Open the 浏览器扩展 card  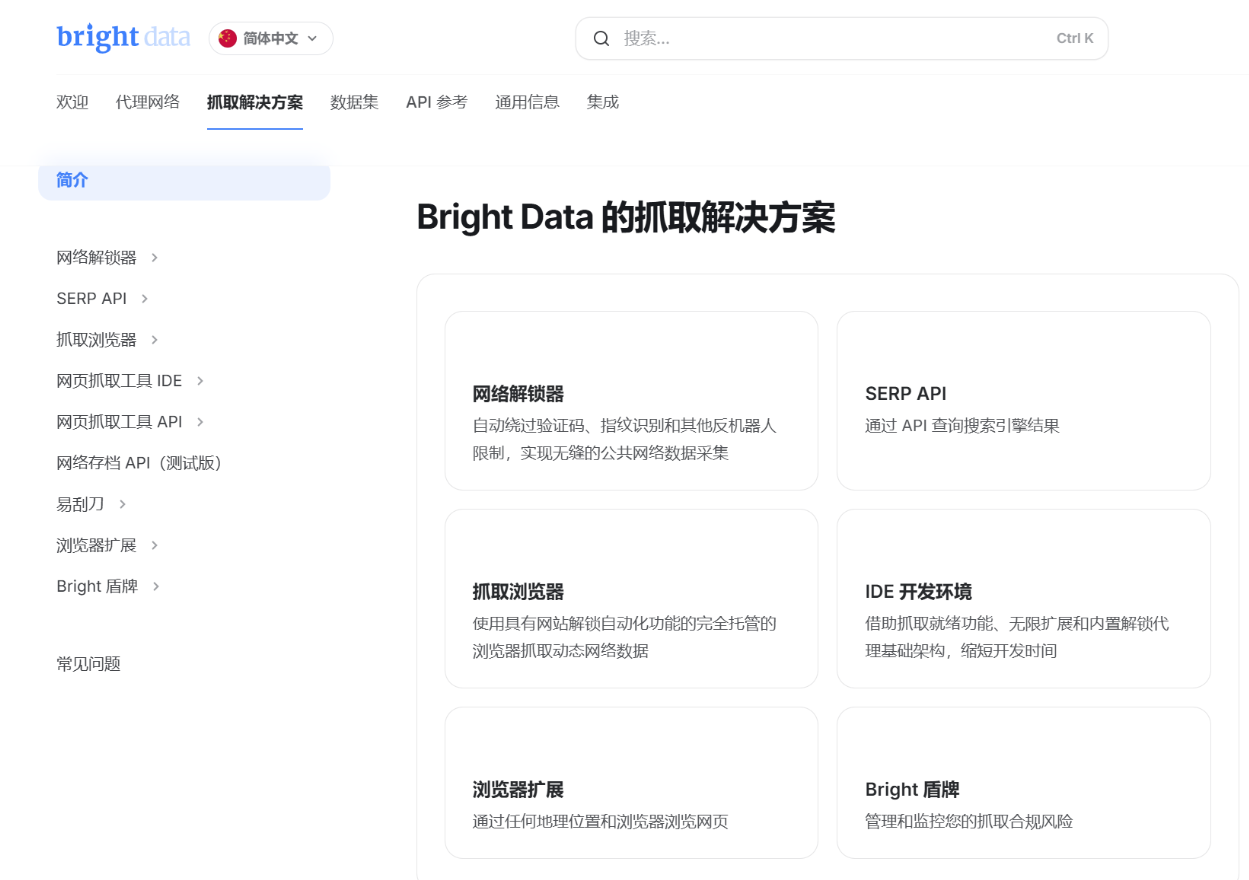[x=631, y=783]
